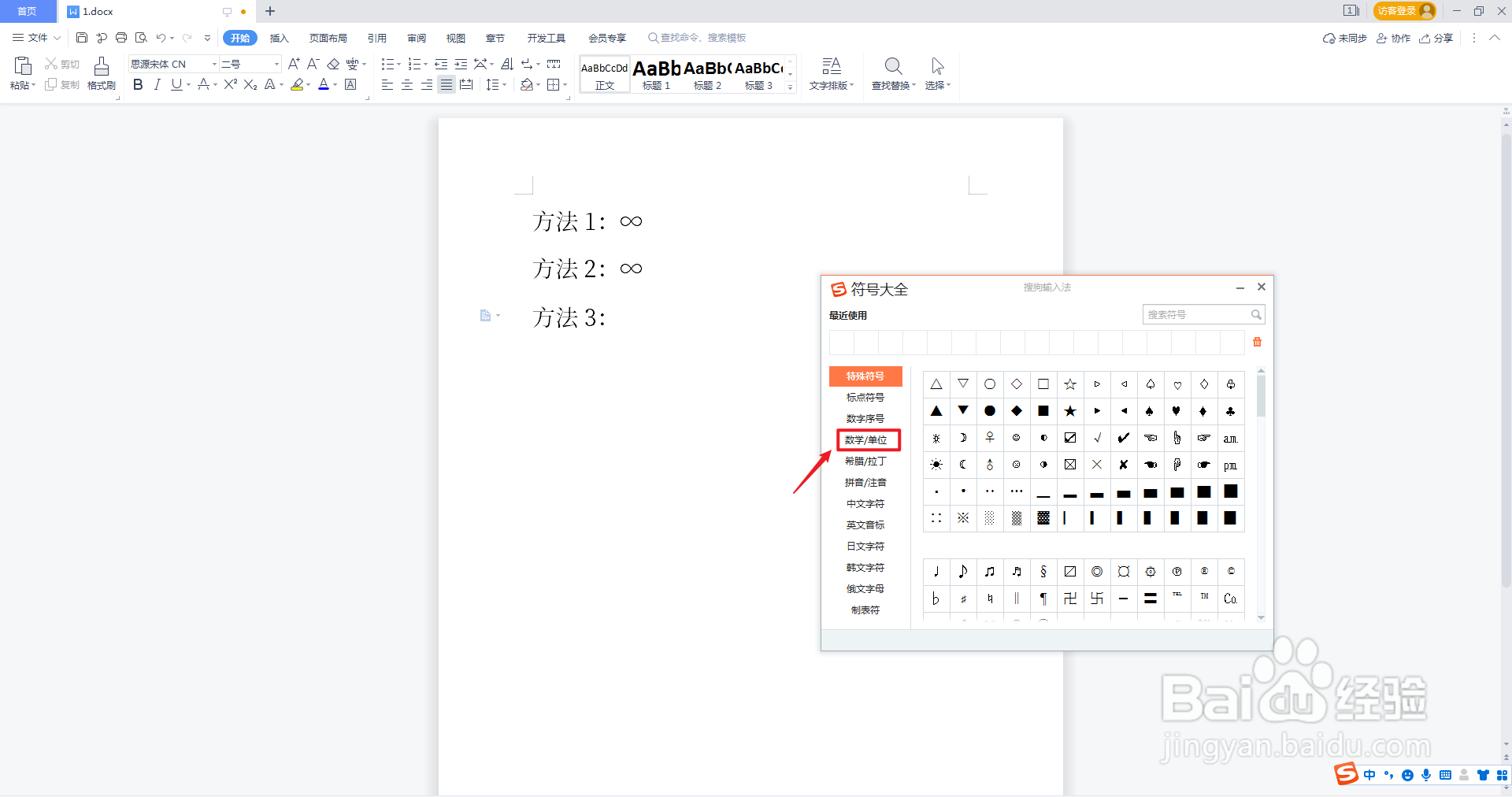Insert the sun symbol ☀
Image resolution: width=1512 pixels, height=797 pixels.
pyautogui.click(x=936, y=465)
